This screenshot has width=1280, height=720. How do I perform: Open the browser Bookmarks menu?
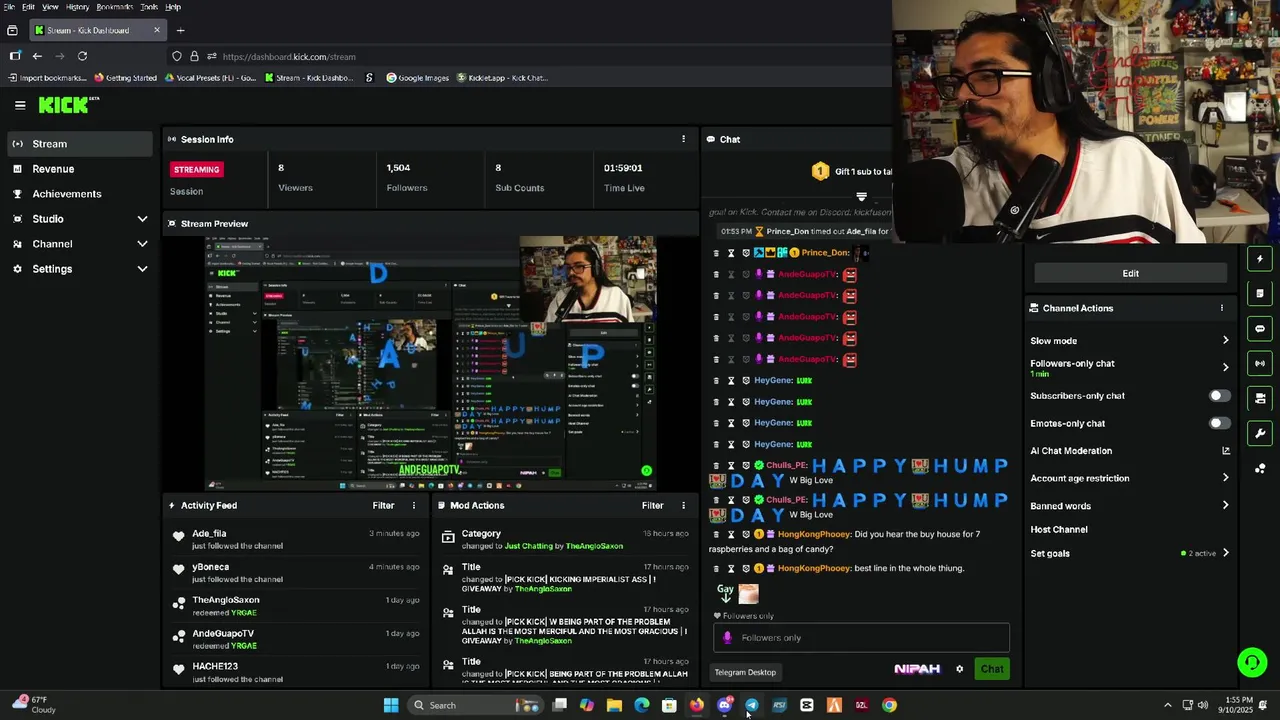coord(114,6)
